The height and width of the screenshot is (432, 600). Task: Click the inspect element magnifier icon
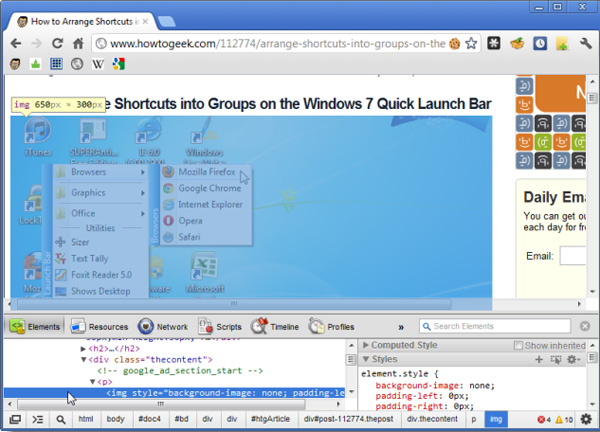62,420
